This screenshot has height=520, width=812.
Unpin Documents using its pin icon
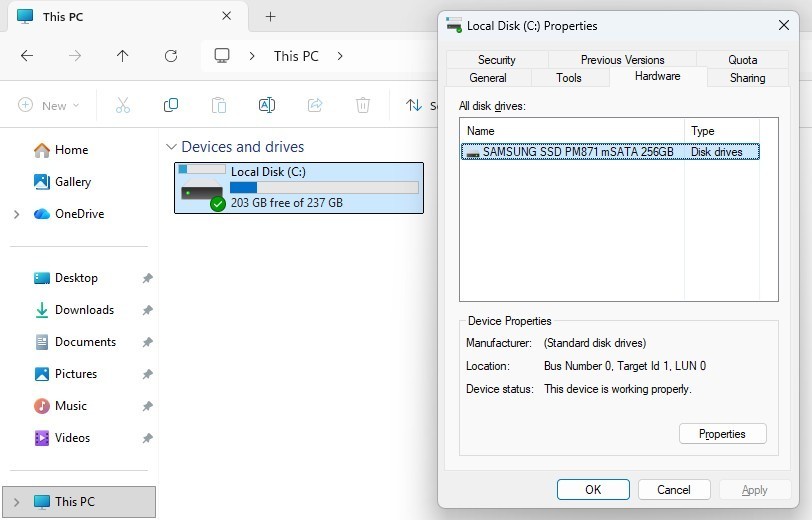click(148, 342)
